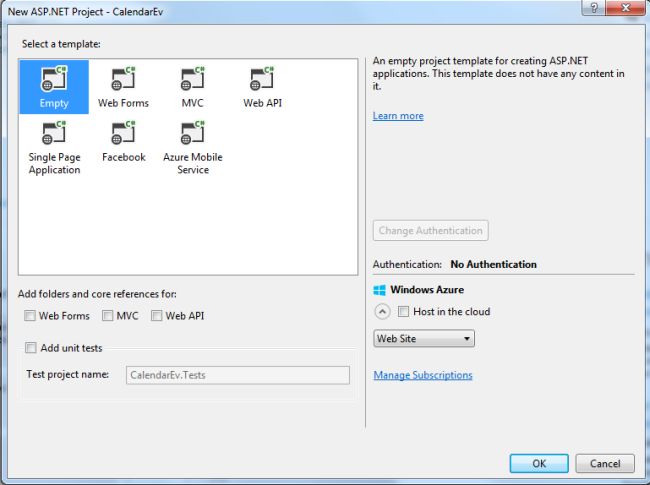Pick the Azure Mobile Service template

pyautogui.click(x=192, y=147)
